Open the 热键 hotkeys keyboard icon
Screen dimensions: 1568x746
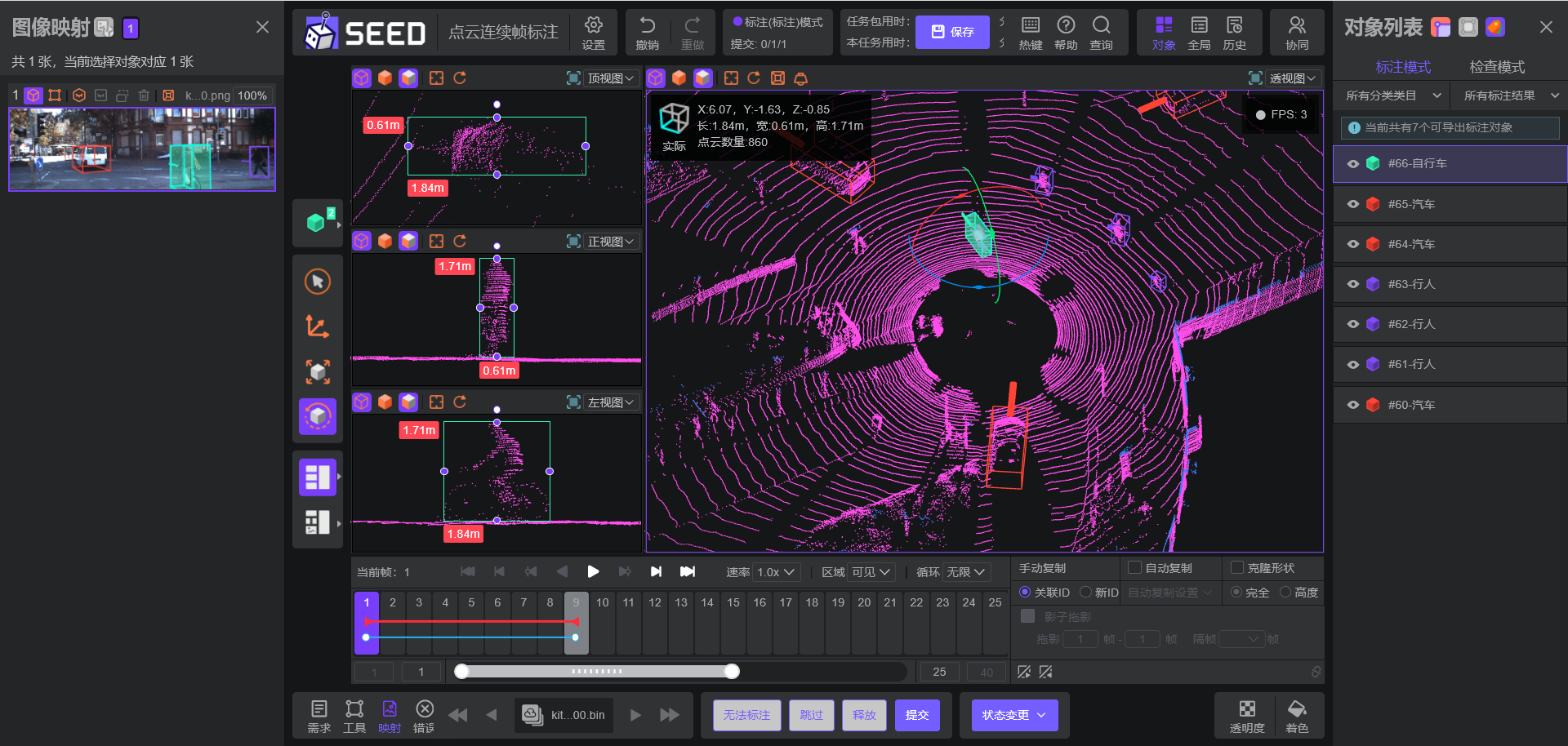1031,25
